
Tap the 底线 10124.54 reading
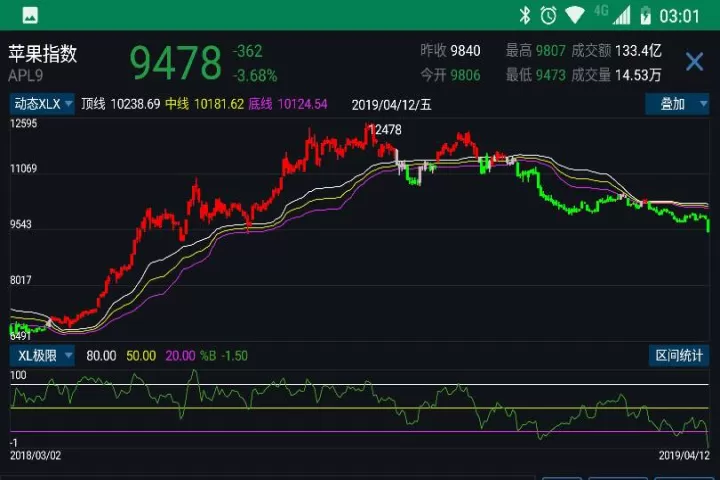tap(288, 104)
